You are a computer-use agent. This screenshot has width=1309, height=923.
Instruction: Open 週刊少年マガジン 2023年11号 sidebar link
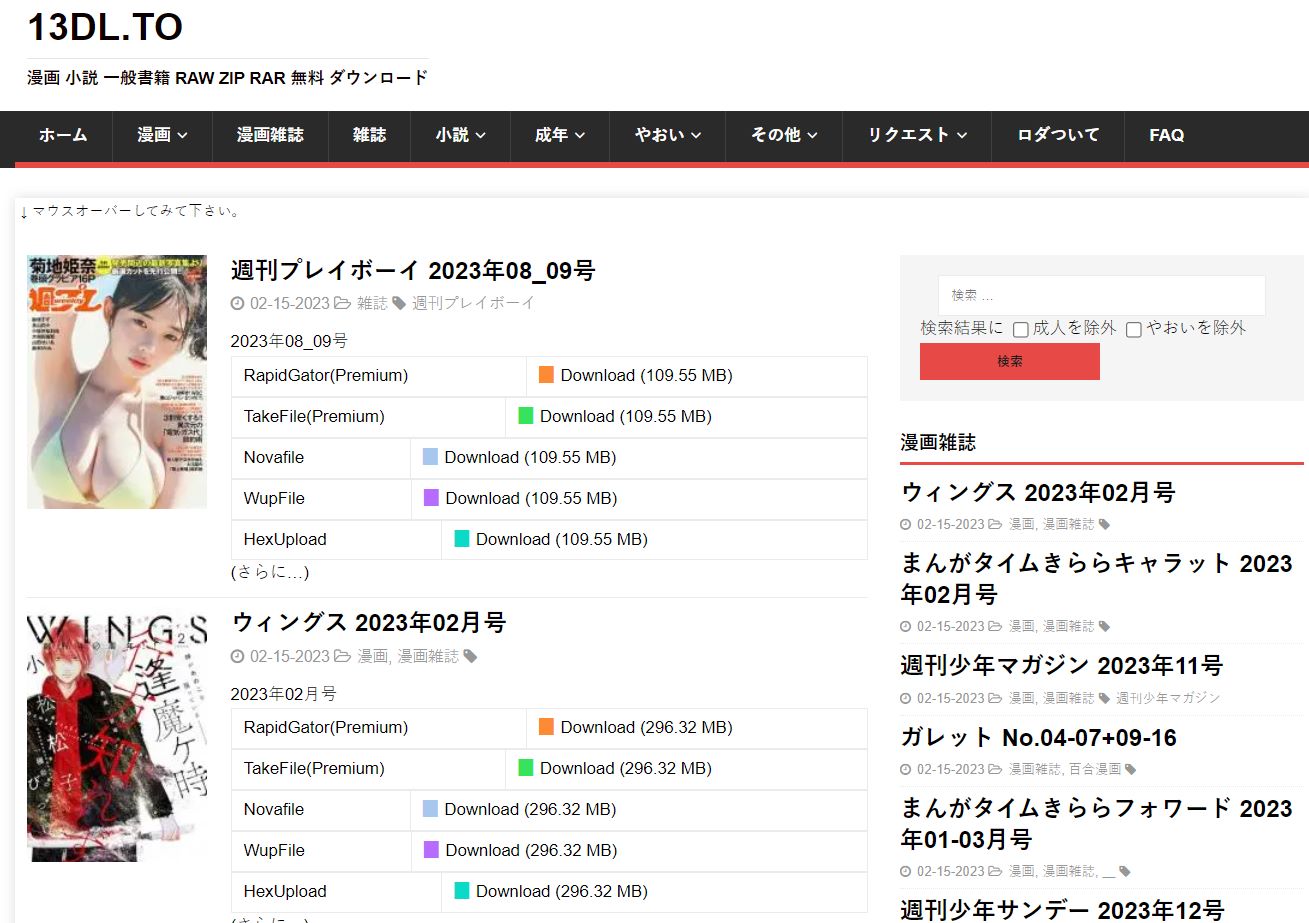(x=1062, y=666)
